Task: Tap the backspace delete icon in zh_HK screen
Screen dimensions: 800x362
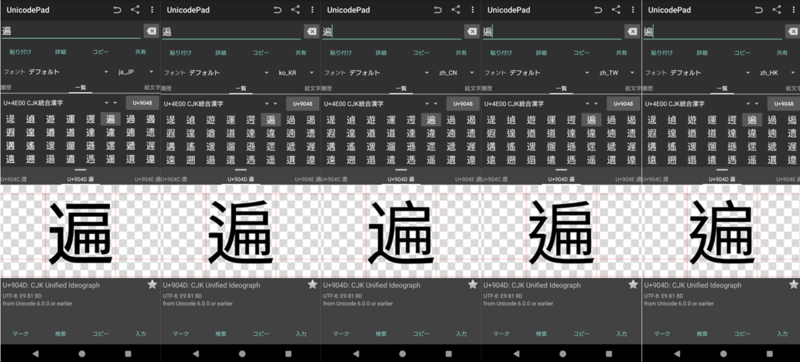Action: [x=792, y=32]
